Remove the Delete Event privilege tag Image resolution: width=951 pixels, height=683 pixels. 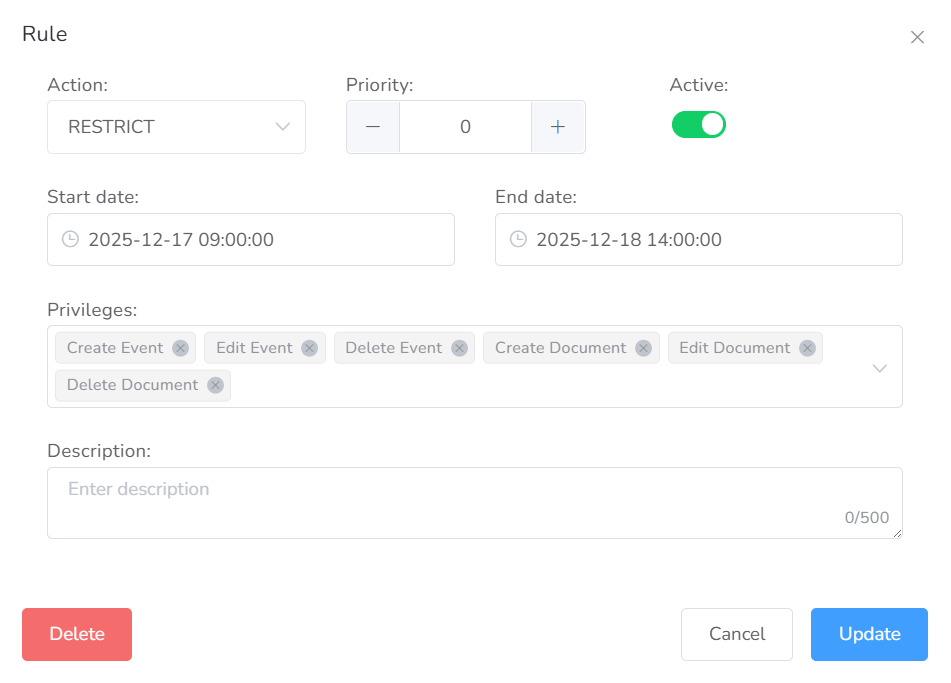(x=459, y=348)
